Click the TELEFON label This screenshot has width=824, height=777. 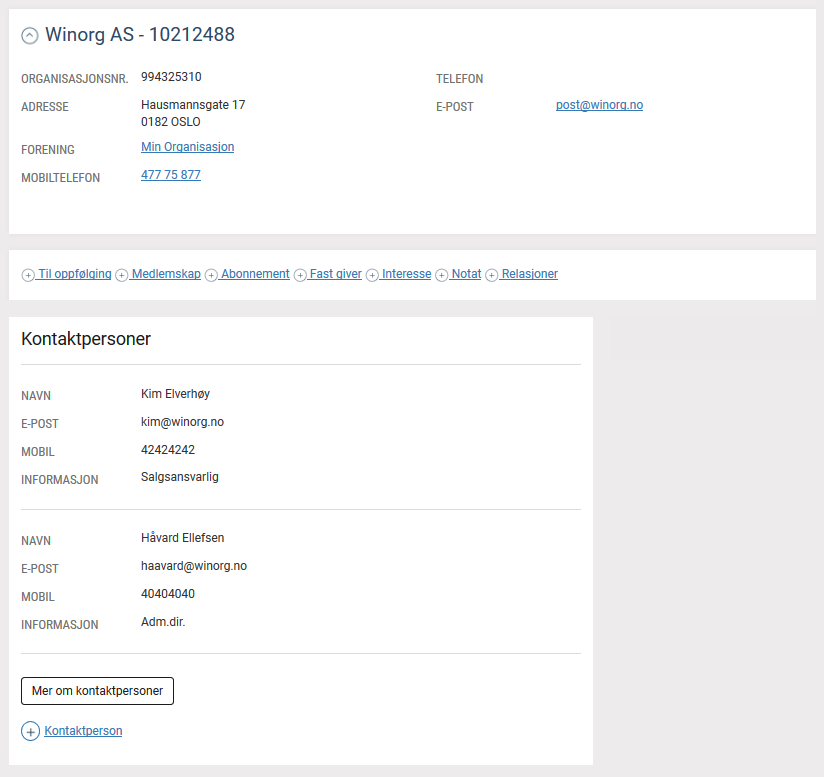click(x=459, y=79)
